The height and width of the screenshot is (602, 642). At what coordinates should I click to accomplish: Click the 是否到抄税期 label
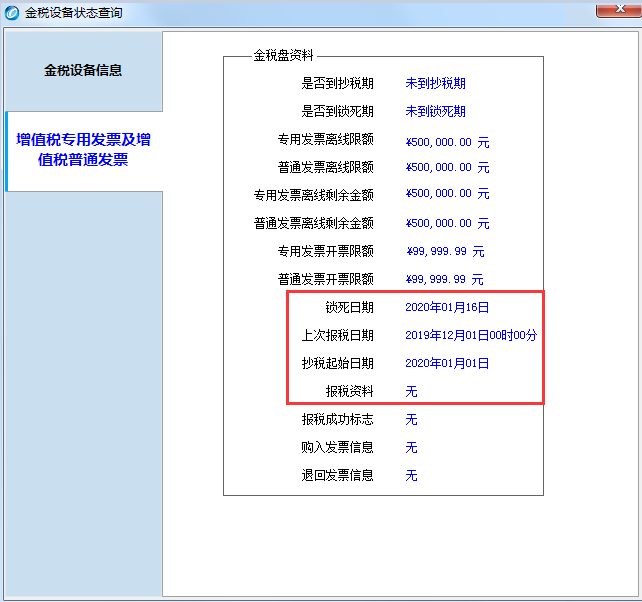pos(337,84)
